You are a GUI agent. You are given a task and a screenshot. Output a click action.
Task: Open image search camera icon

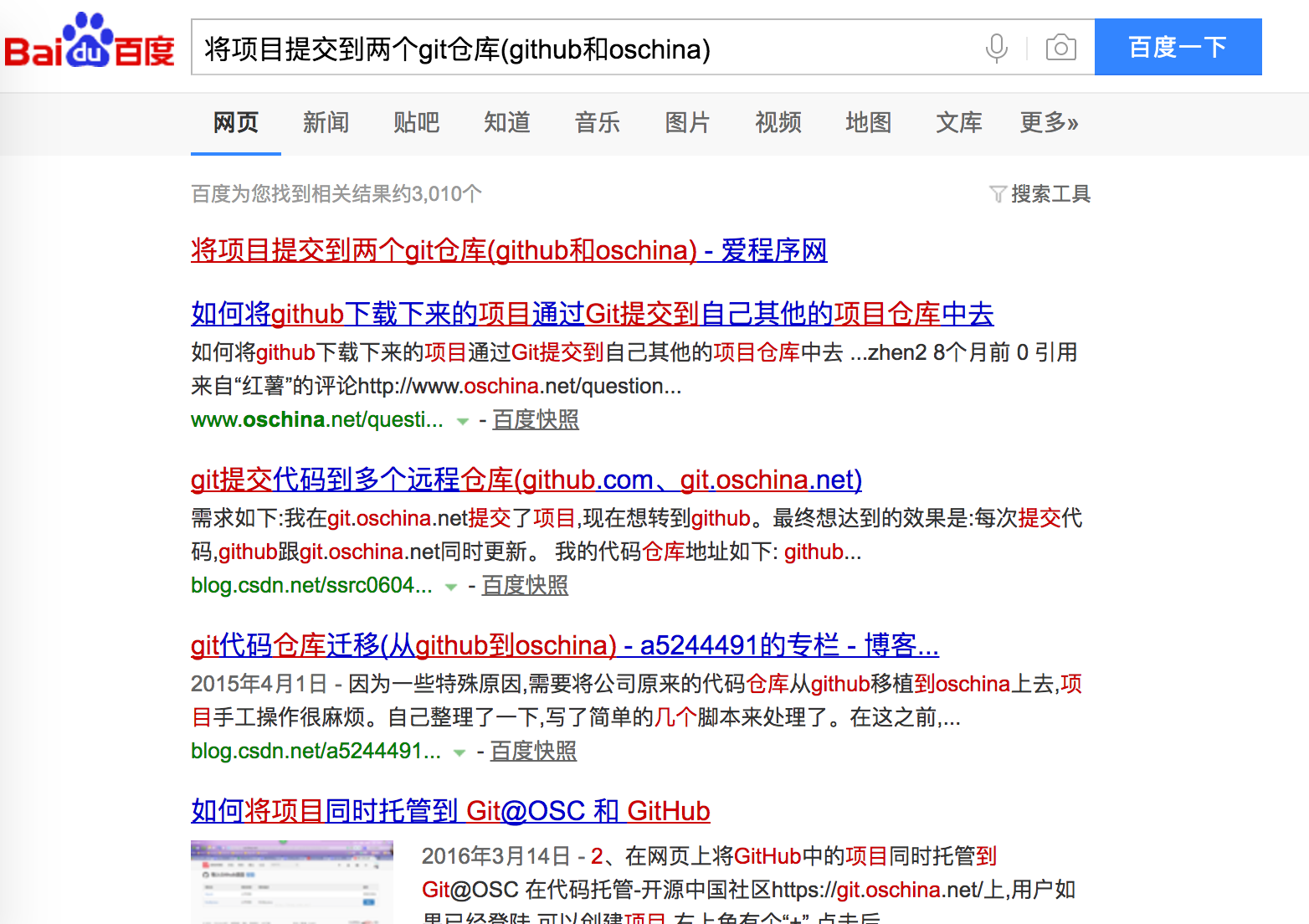1060,48
